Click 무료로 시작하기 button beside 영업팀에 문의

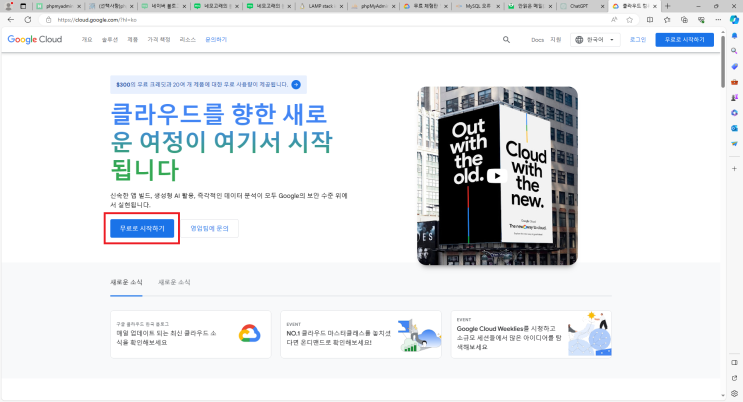(x=142, y=228)
